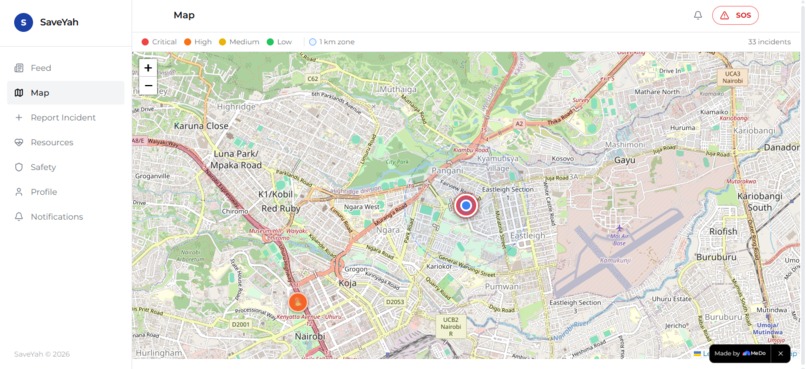Click the 'Hurlingham' map label
Image resolution: width=806 pixels, height=369 pixels.
click(159, 353)
